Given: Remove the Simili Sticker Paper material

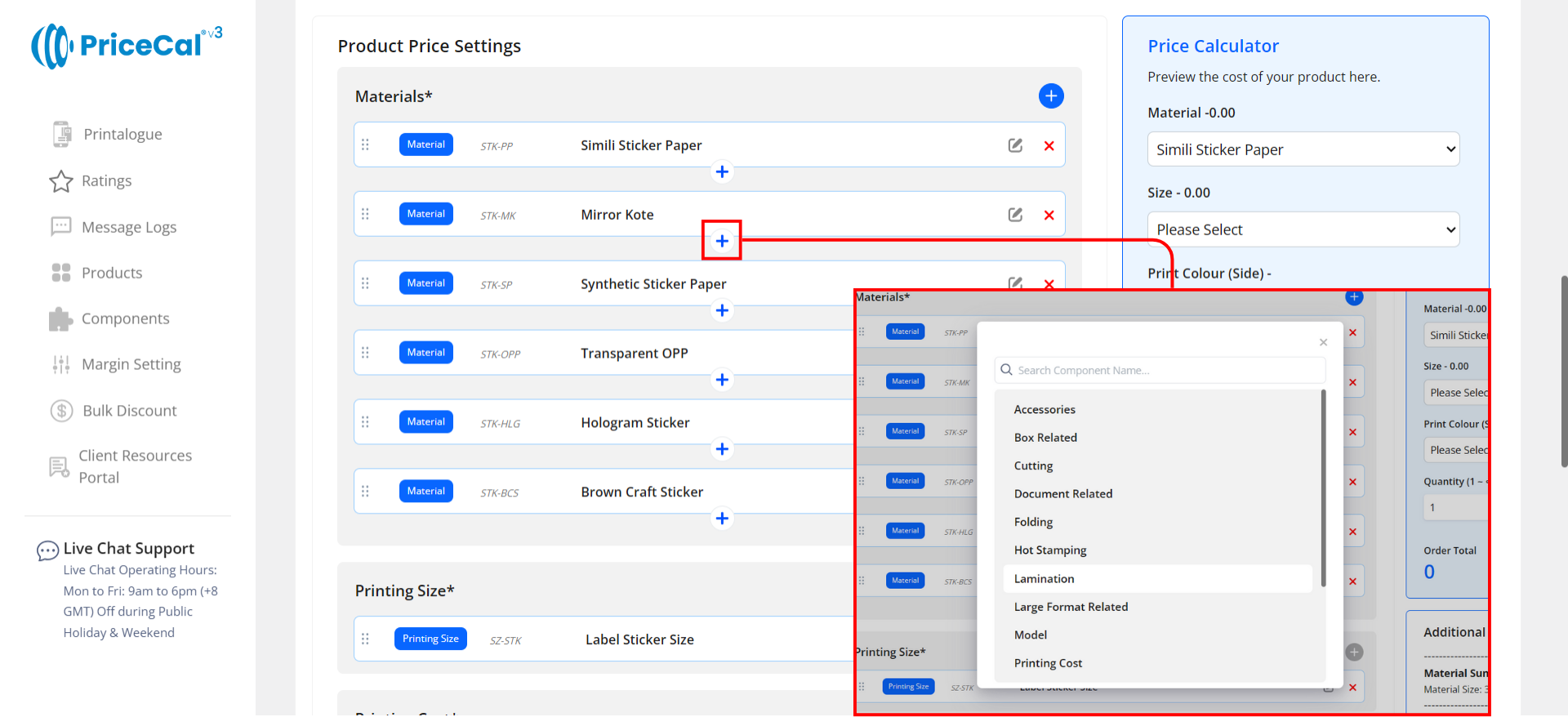Looking at the screenshot, I should (x=1049, y=146).
